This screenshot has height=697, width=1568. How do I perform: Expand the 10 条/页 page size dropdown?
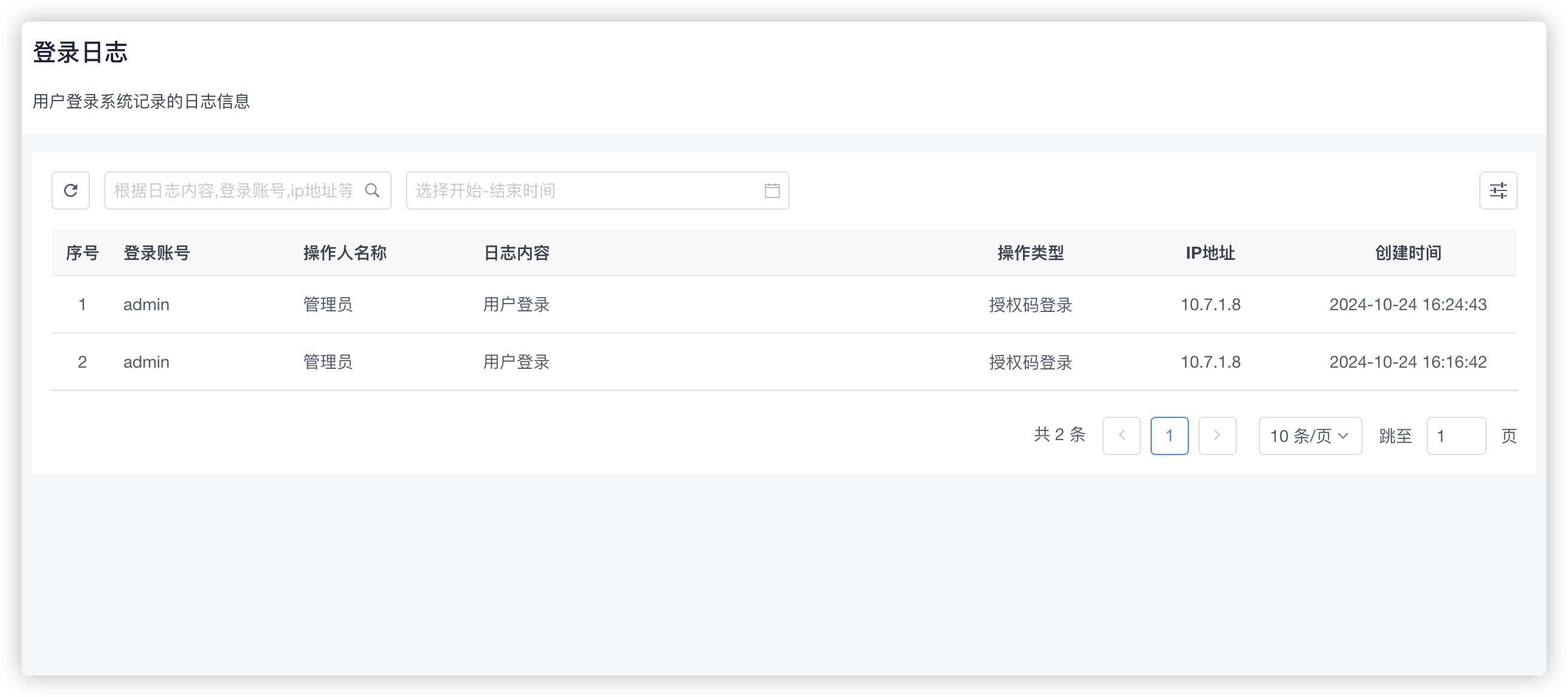coord(1310,436)
